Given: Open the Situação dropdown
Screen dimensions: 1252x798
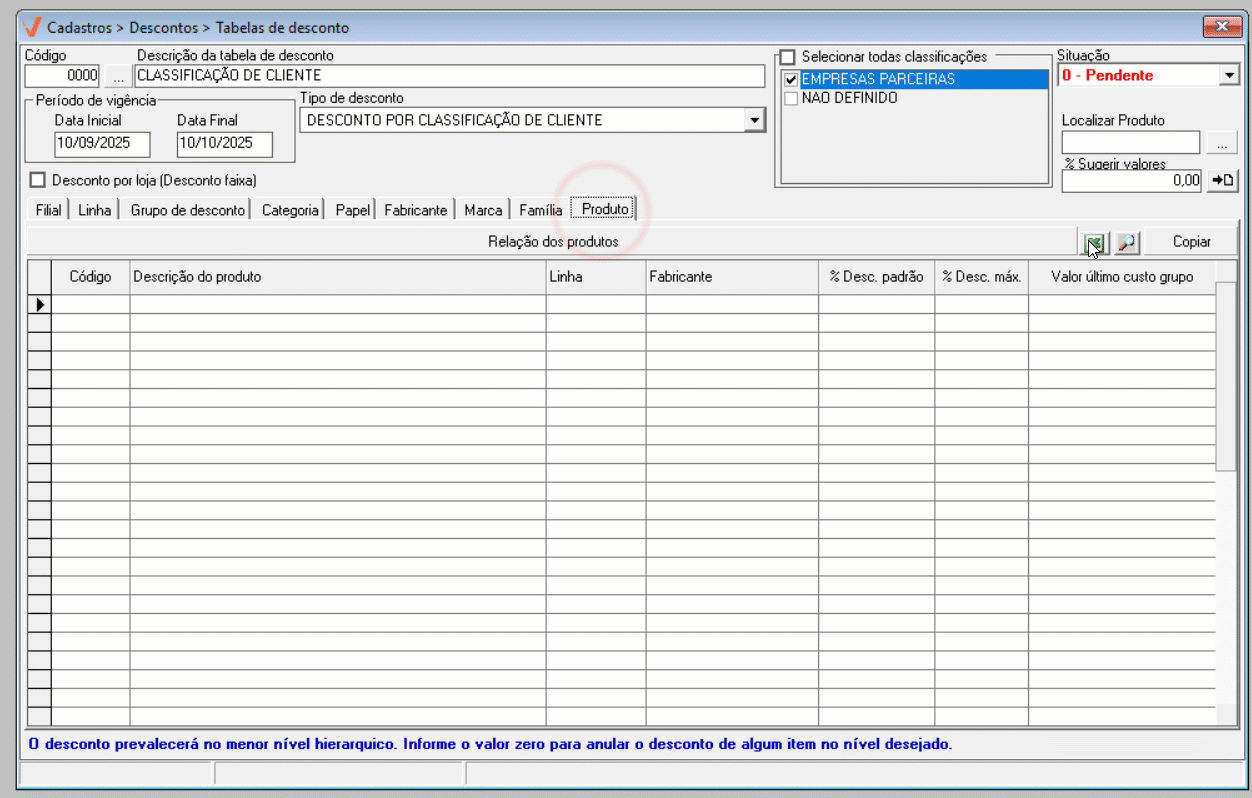Looking at the screenshot, I should pos(1229,76).
